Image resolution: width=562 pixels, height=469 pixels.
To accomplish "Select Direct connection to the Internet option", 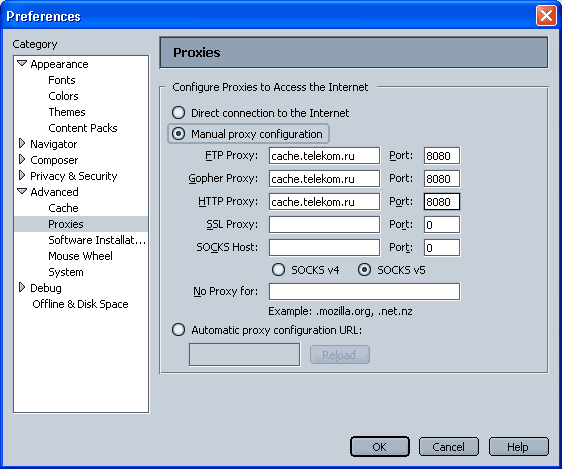I will click(x=178, y=113).
